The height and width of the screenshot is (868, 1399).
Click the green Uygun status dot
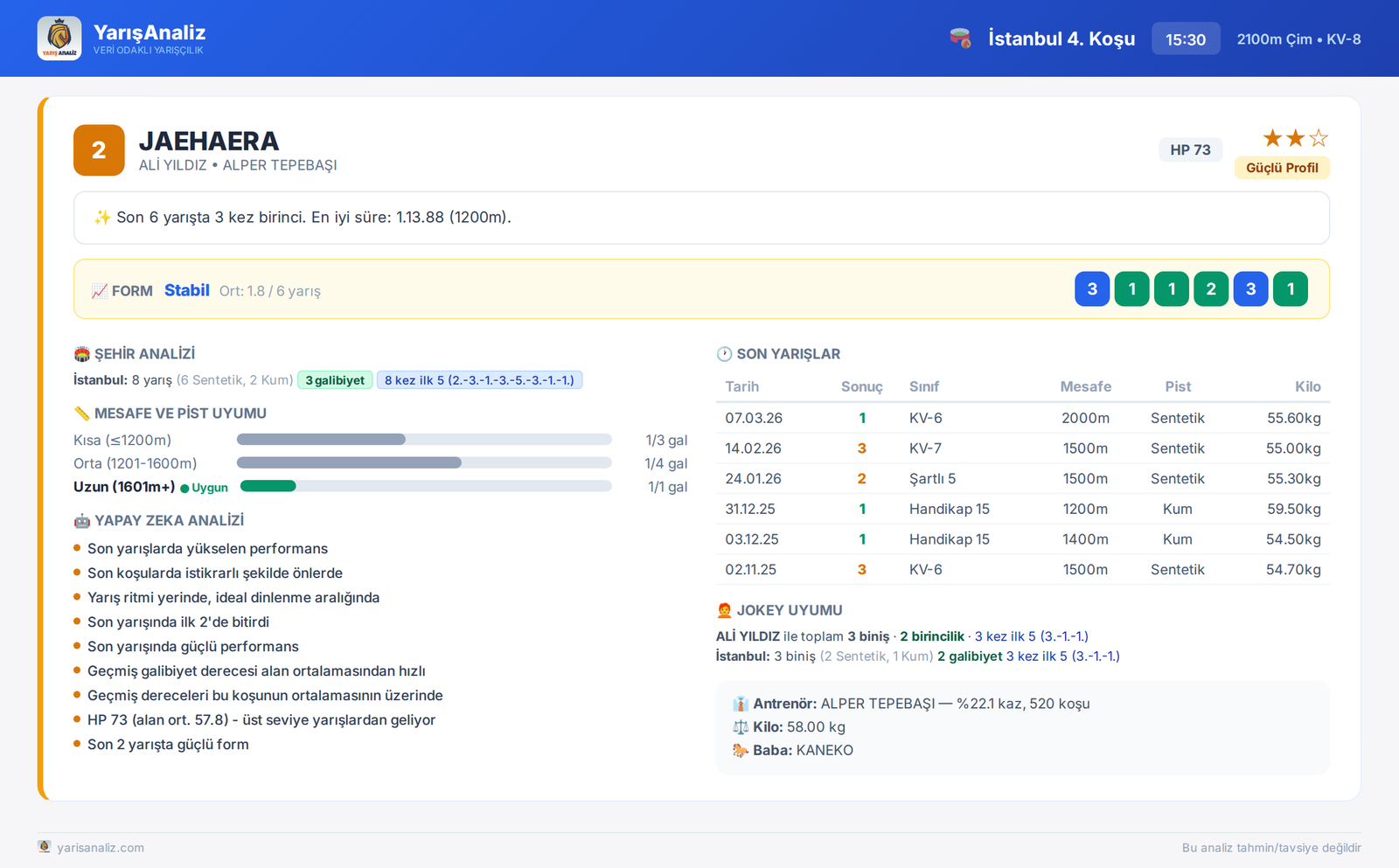[184, 488]
